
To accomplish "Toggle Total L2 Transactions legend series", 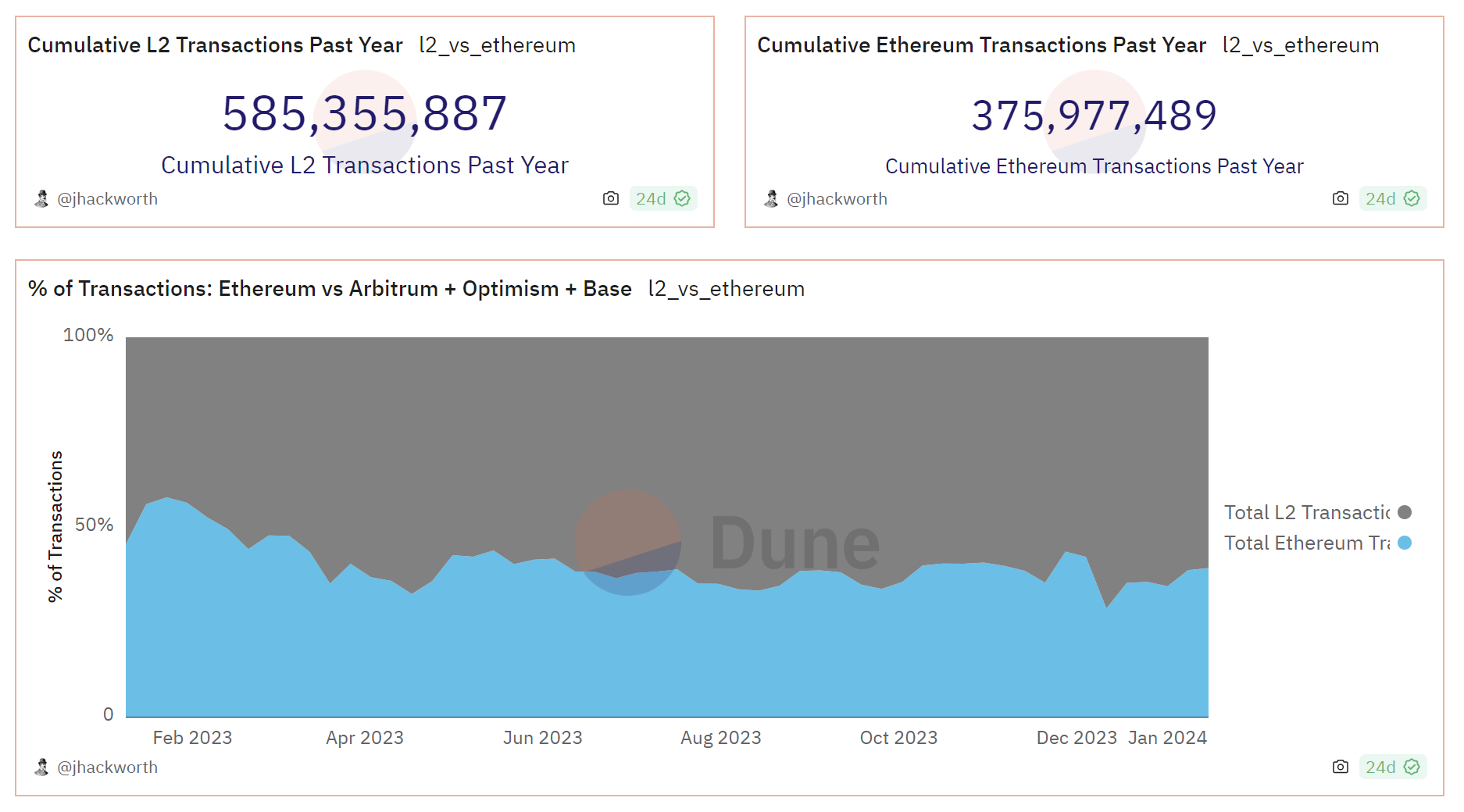I will click(1306, 512).
